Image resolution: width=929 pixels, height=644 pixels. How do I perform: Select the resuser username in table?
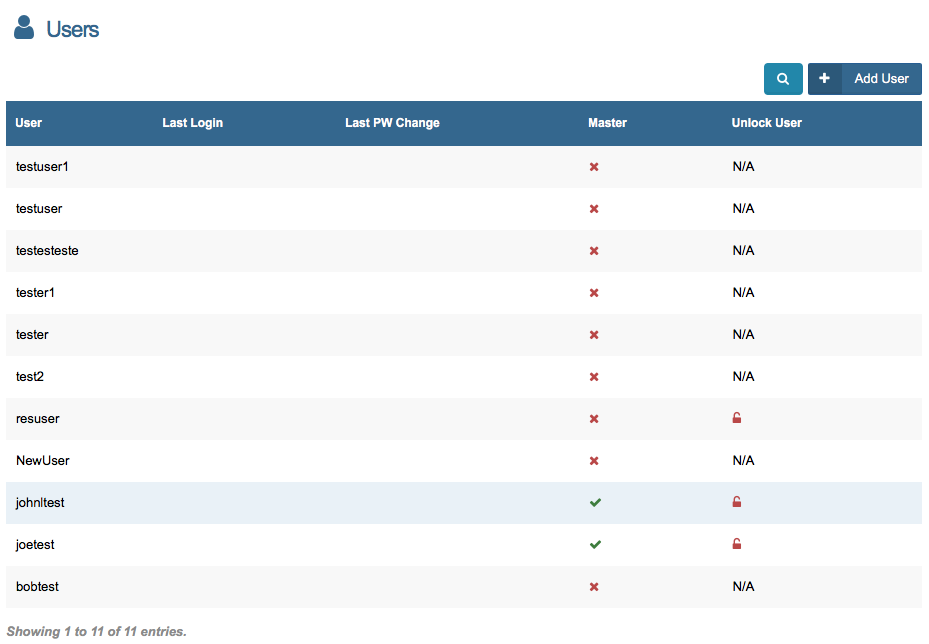tap(38, 419)
